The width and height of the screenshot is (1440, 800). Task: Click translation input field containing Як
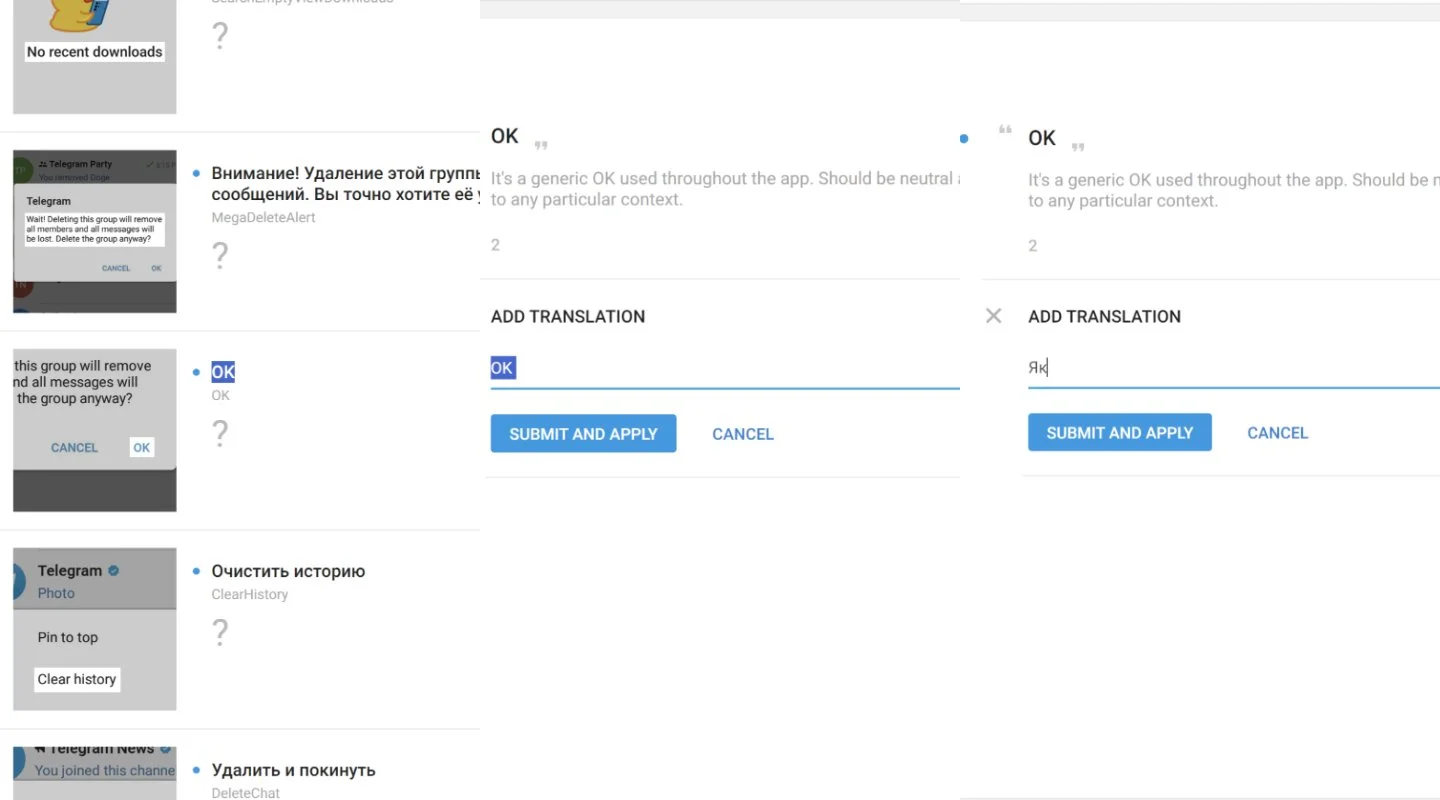coord(1234,367)
